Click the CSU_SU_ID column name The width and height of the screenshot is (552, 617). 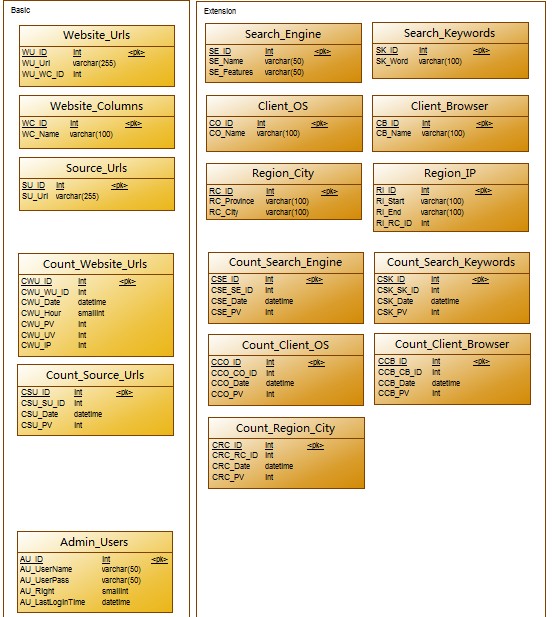pyautogui.click(x=43, y=403)
